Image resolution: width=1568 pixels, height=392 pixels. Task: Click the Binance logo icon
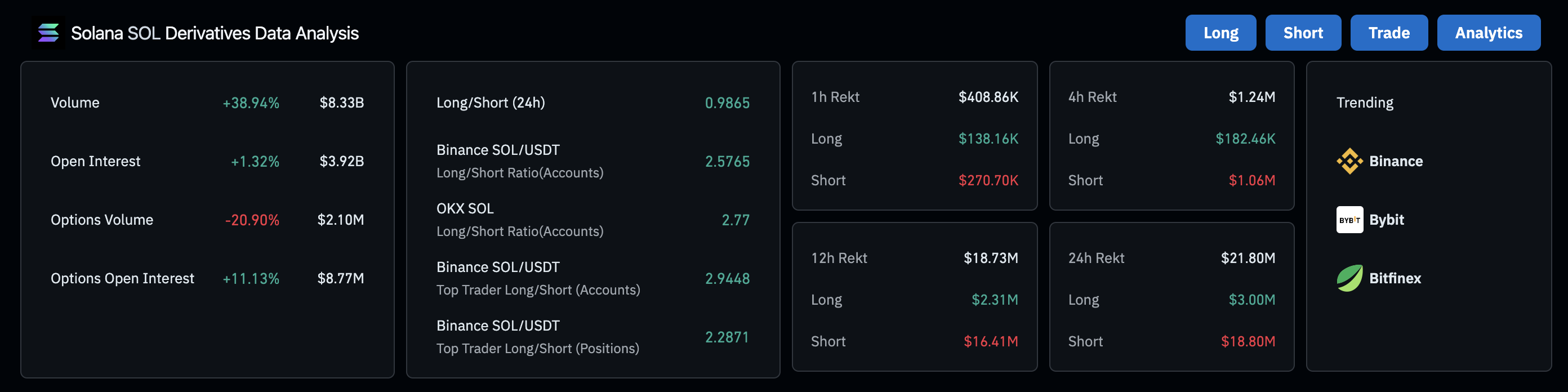[1349, 161]
